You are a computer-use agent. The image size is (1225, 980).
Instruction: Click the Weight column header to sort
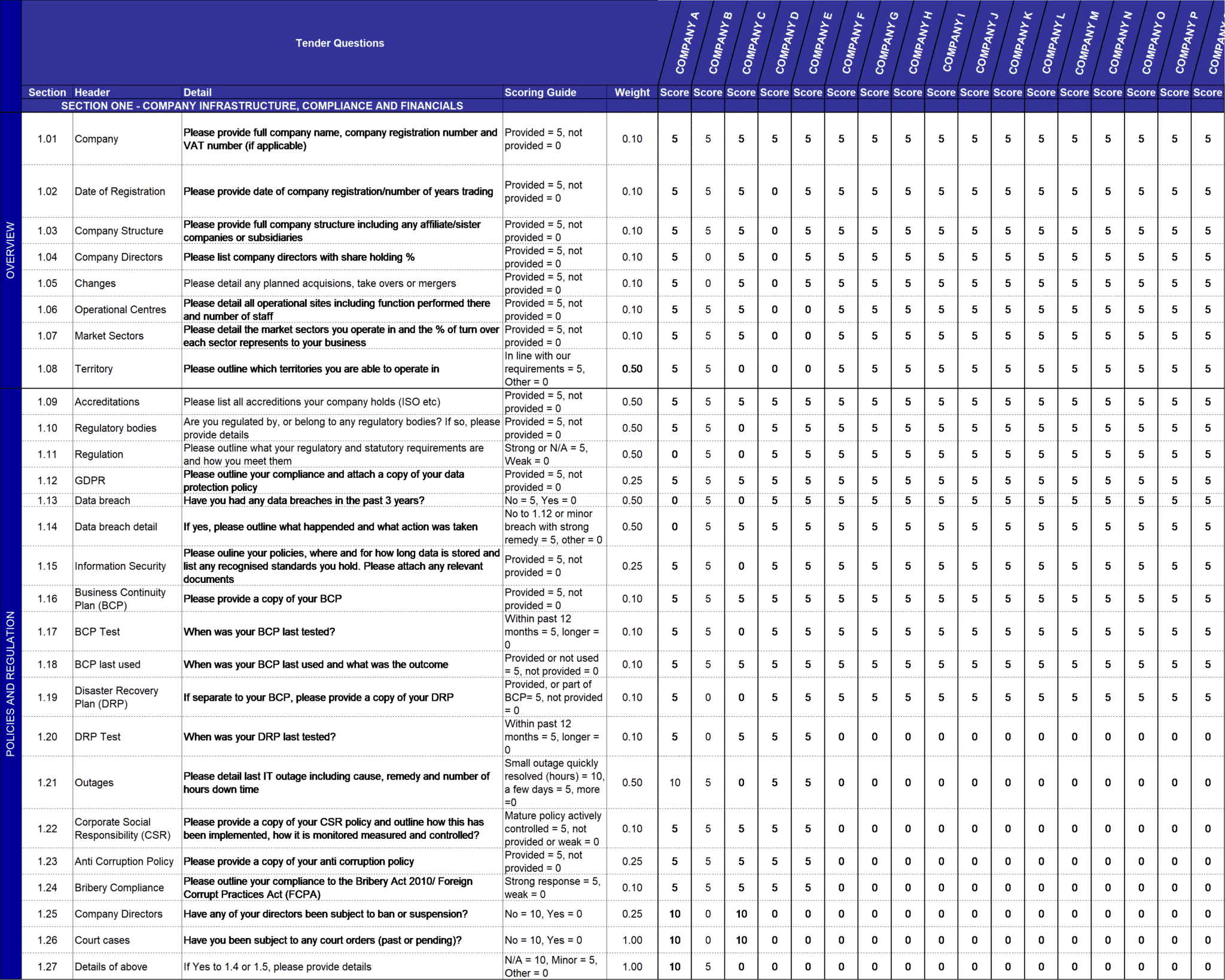(631, 92)
